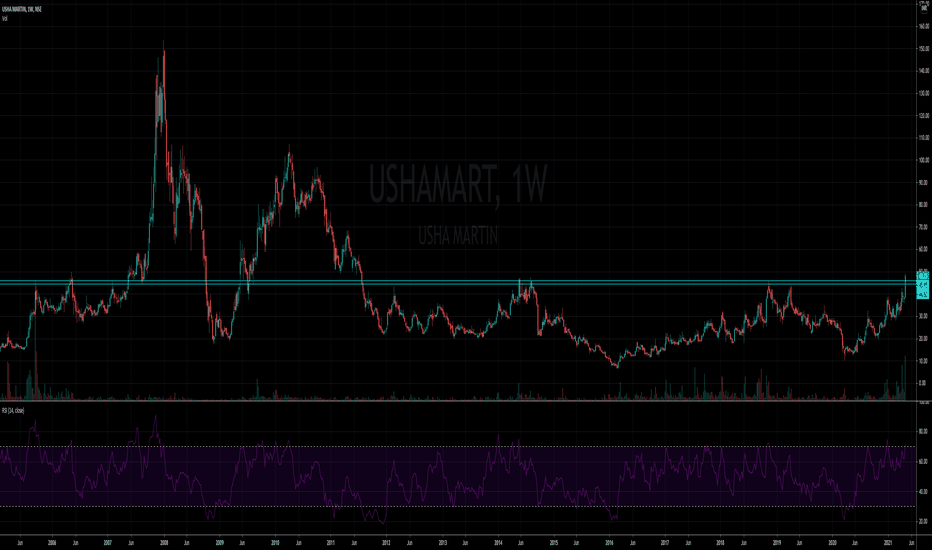
Task: Select the RSI lower dotted band line
Action: (x=458, y=506)
